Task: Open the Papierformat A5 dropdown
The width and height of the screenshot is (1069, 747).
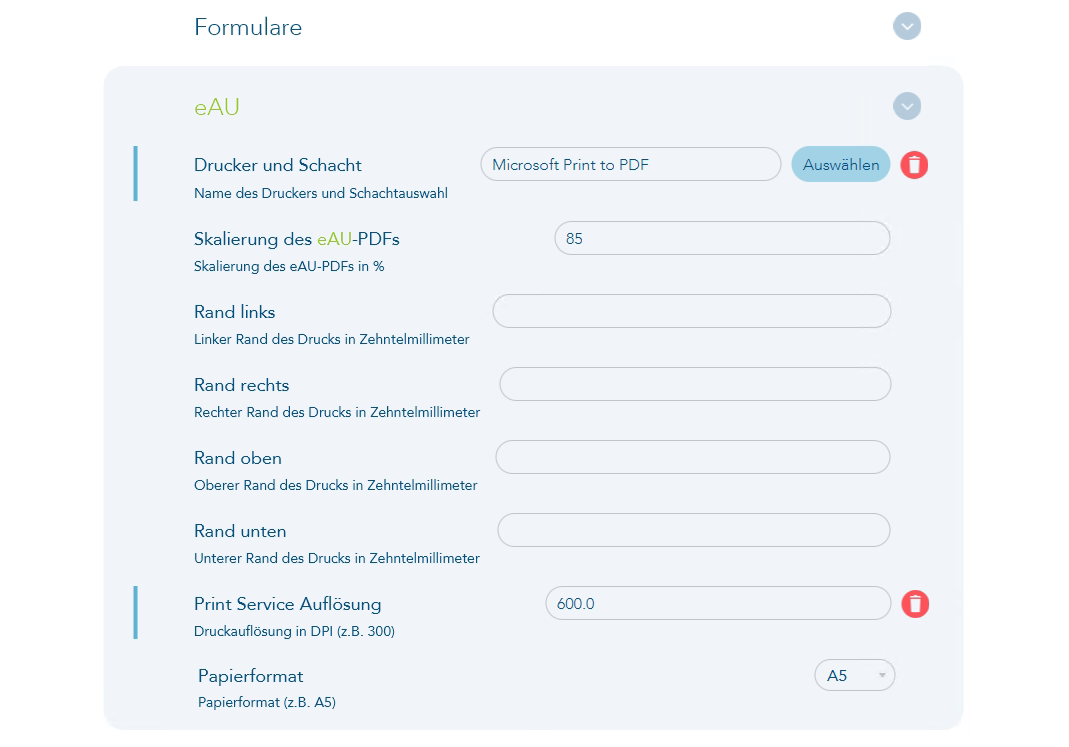Action: tap(854, 676)
